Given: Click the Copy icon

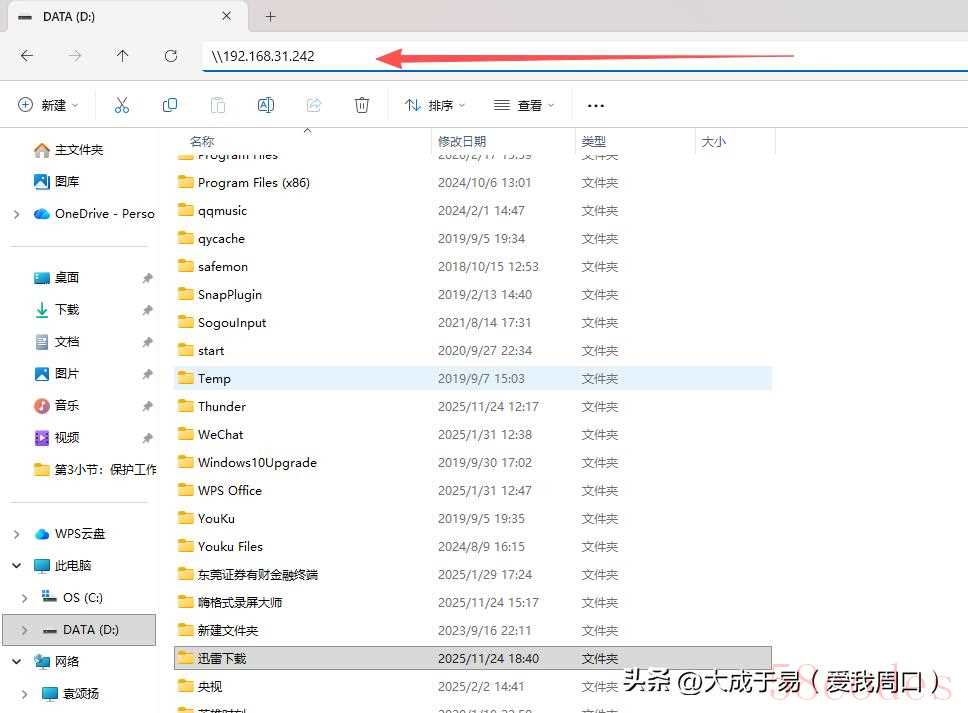Looking at the screenshot, I should [x=170, y=106].
